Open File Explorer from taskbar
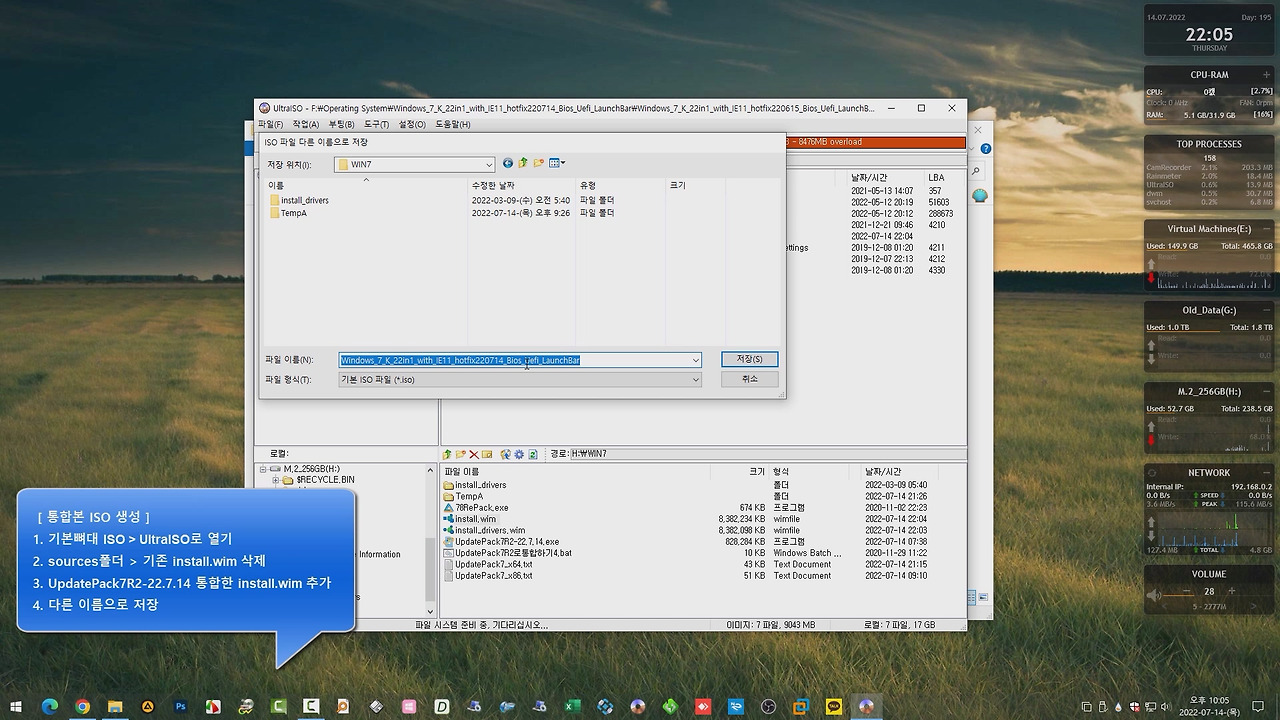1280x720 pixels. (115, 706)
